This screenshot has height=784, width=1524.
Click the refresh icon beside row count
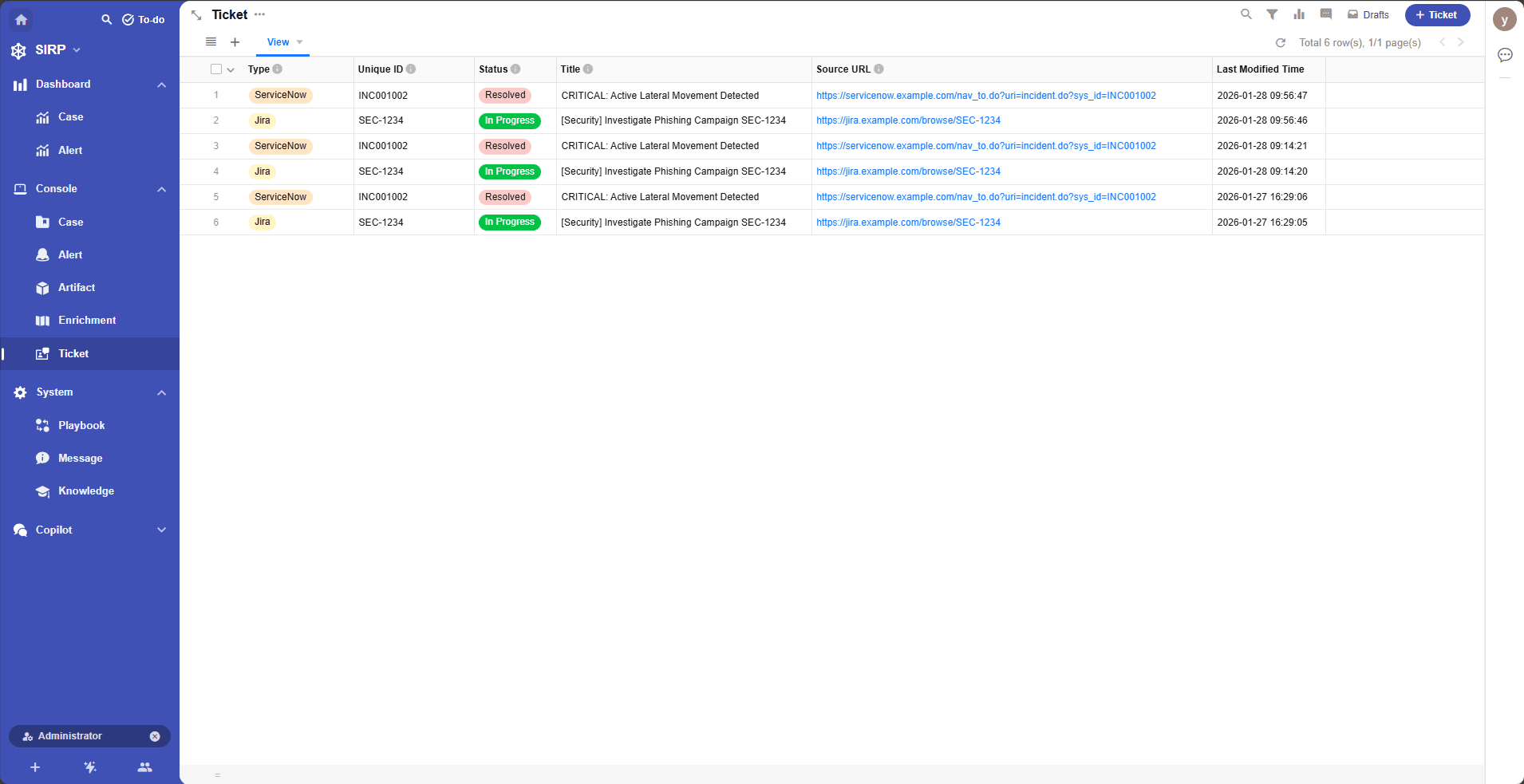coord(1281,43)
